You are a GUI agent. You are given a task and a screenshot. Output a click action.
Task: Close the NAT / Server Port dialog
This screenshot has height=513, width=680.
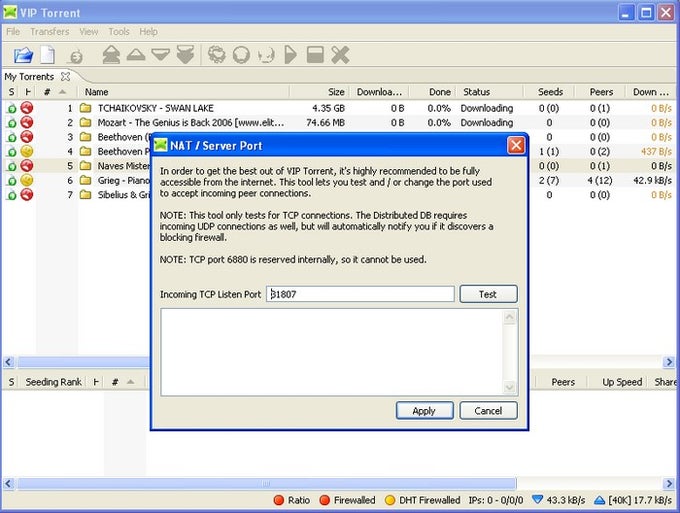(x=516, y=145)
